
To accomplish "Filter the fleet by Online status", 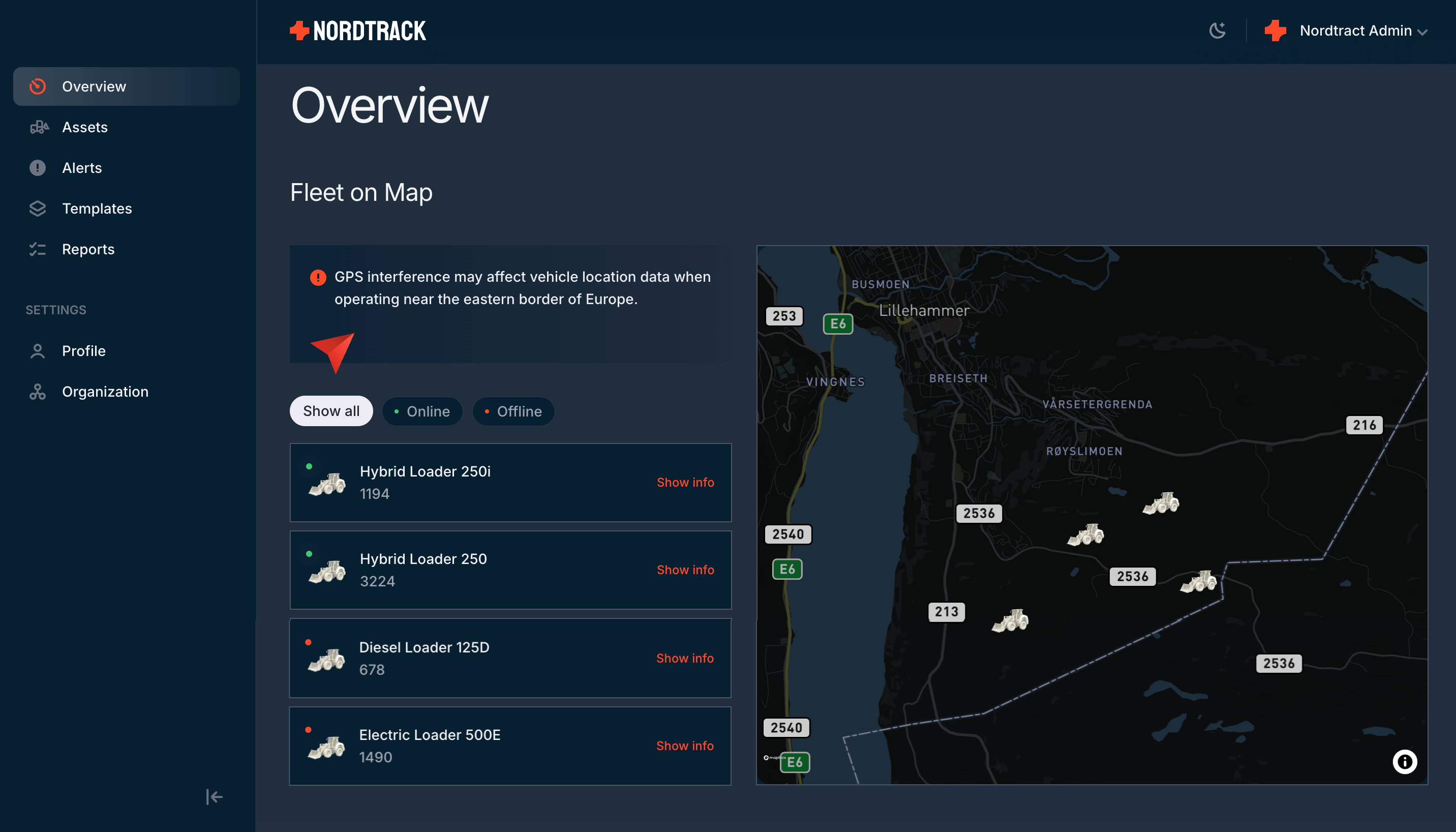I will click(x=422, y=411).
